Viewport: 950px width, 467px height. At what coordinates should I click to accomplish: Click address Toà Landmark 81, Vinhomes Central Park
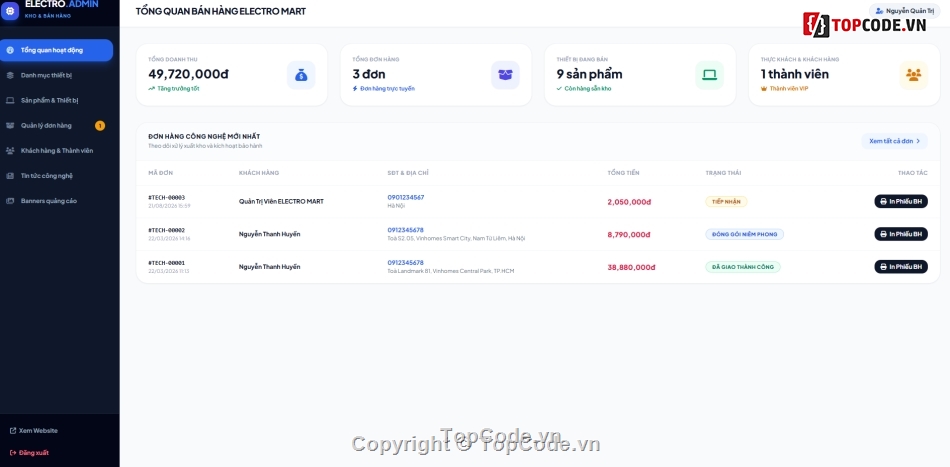(x=451, y=271)
